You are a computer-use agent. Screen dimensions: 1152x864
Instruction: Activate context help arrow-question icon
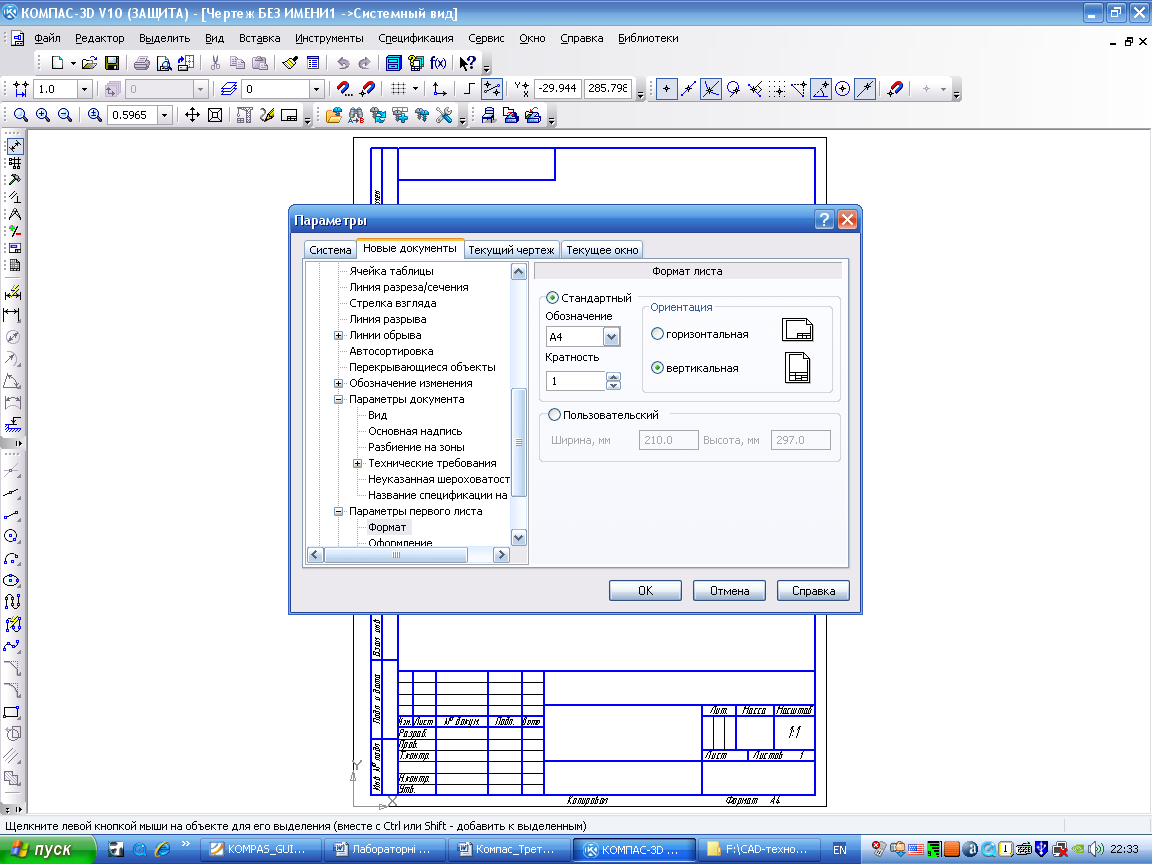[467, 63]
